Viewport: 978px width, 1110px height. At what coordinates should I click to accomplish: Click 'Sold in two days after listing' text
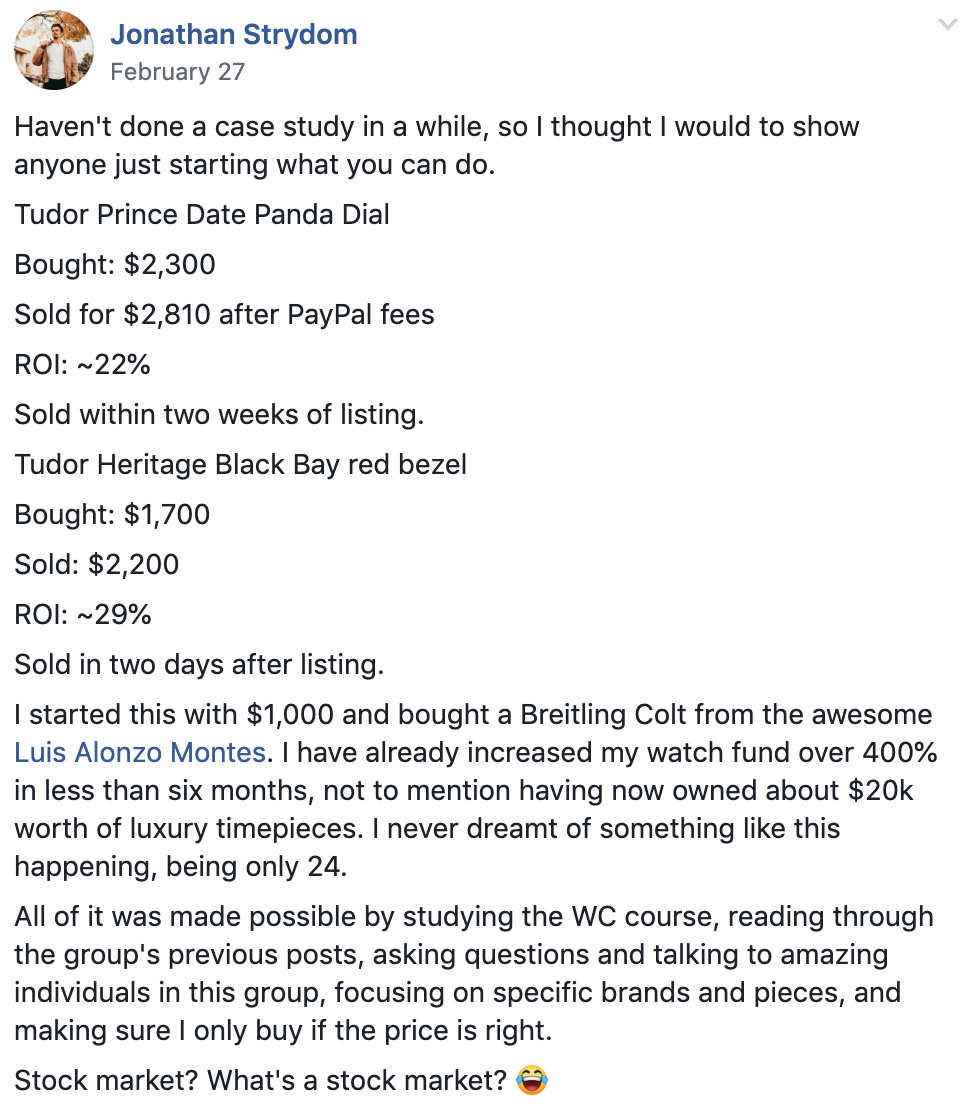click(199, 664)
